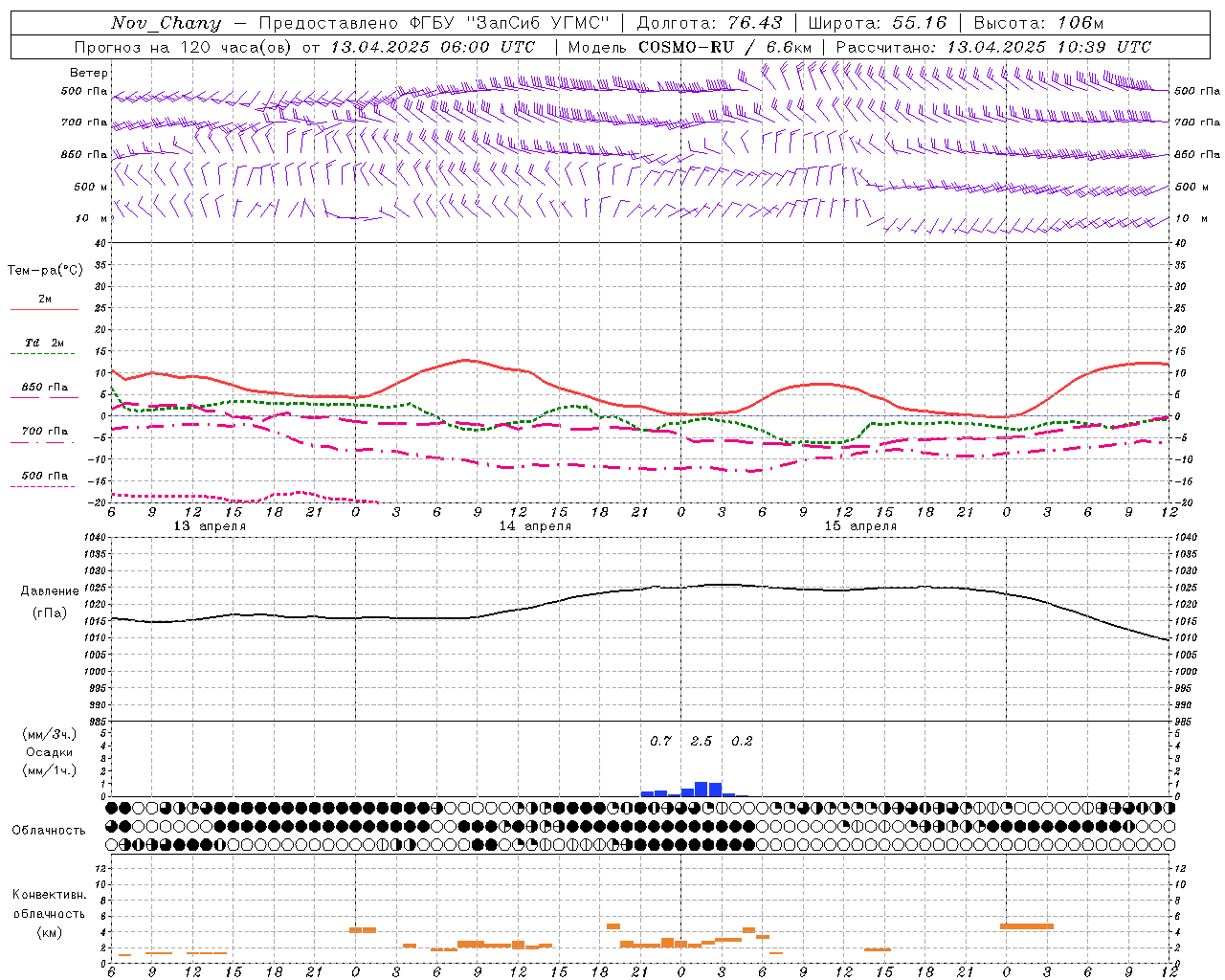Click the "Осадки" precipitation label
The width and height of the screenshot is (1225, 980).
50,752
